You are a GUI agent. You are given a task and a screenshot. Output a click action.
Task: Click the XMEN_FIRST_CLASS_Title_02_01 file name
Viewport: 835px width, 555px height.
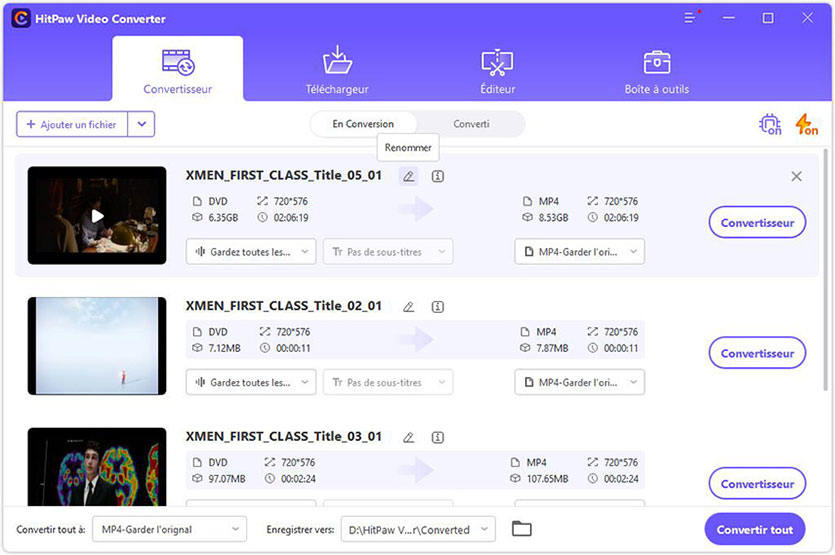pos(283,306)
